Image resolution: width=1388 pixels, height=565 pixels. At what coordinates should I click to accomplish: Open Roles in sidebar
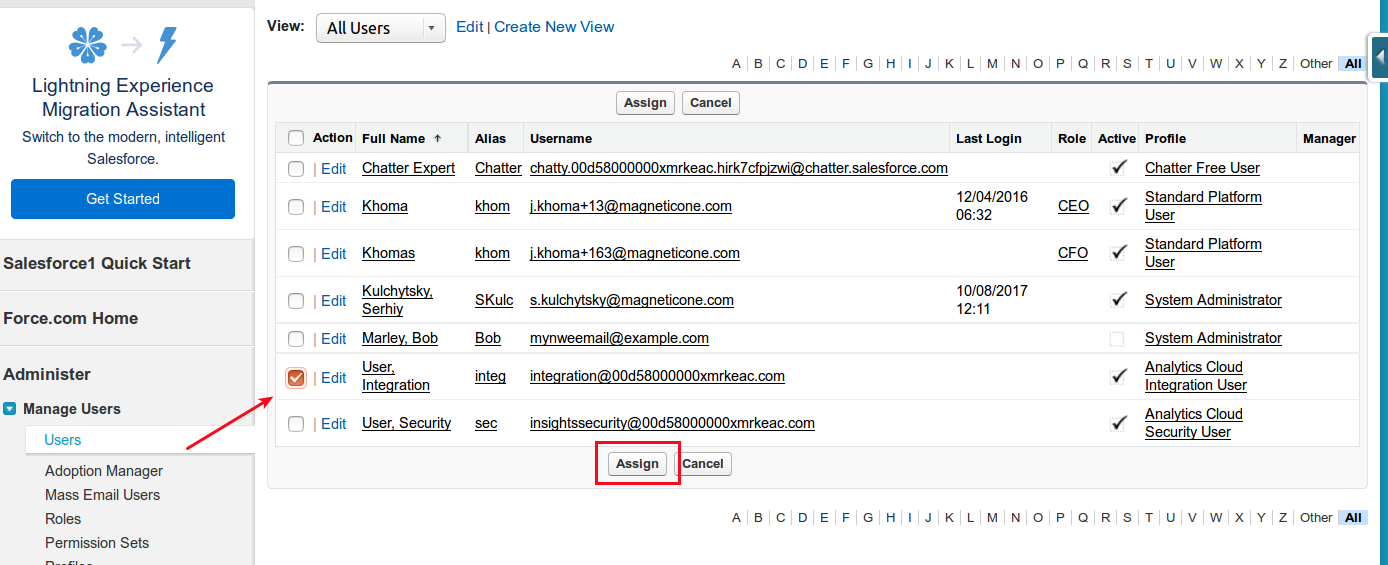coord(63,519)
